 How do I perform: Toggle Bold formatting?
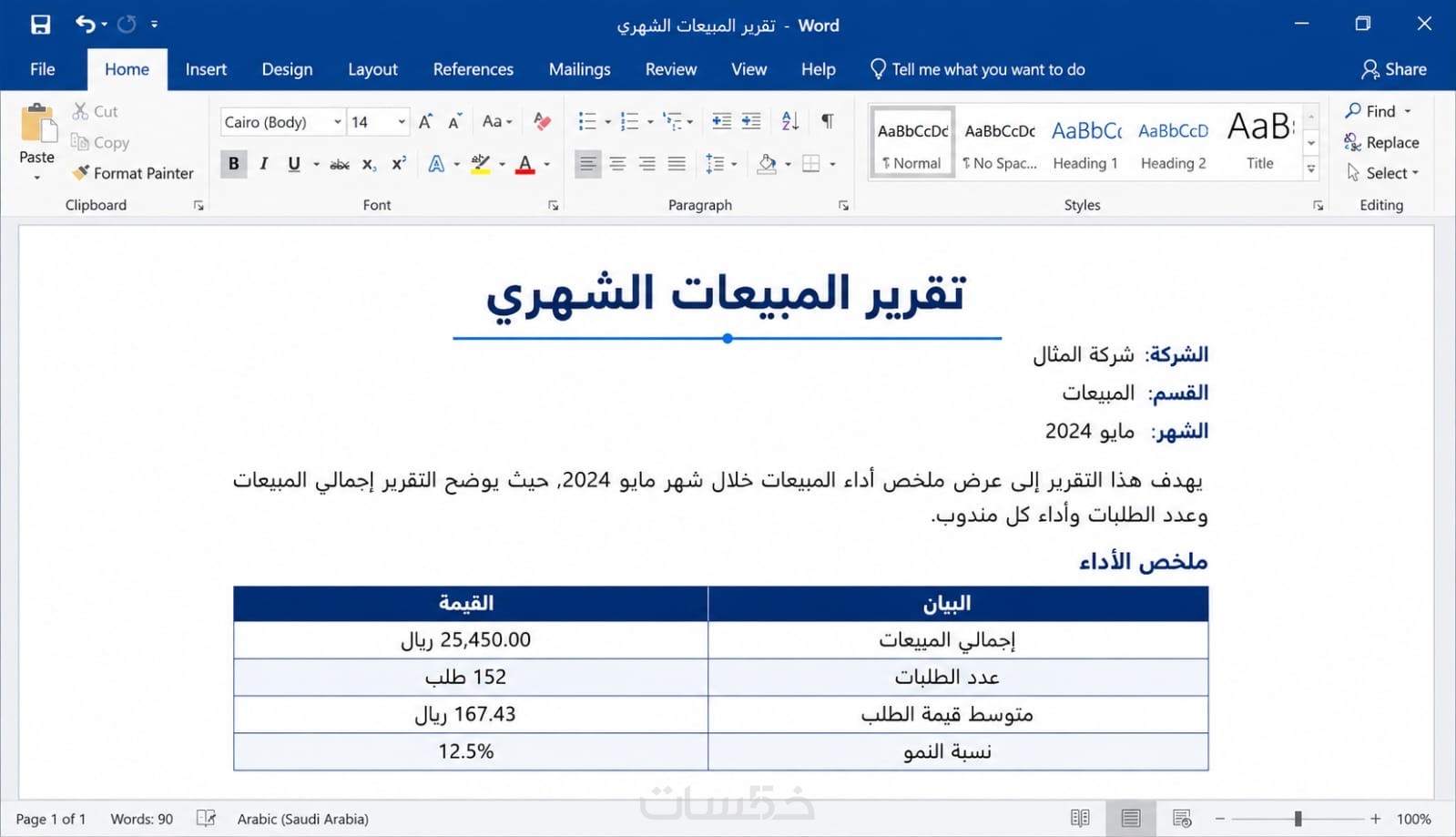(234, 164)
